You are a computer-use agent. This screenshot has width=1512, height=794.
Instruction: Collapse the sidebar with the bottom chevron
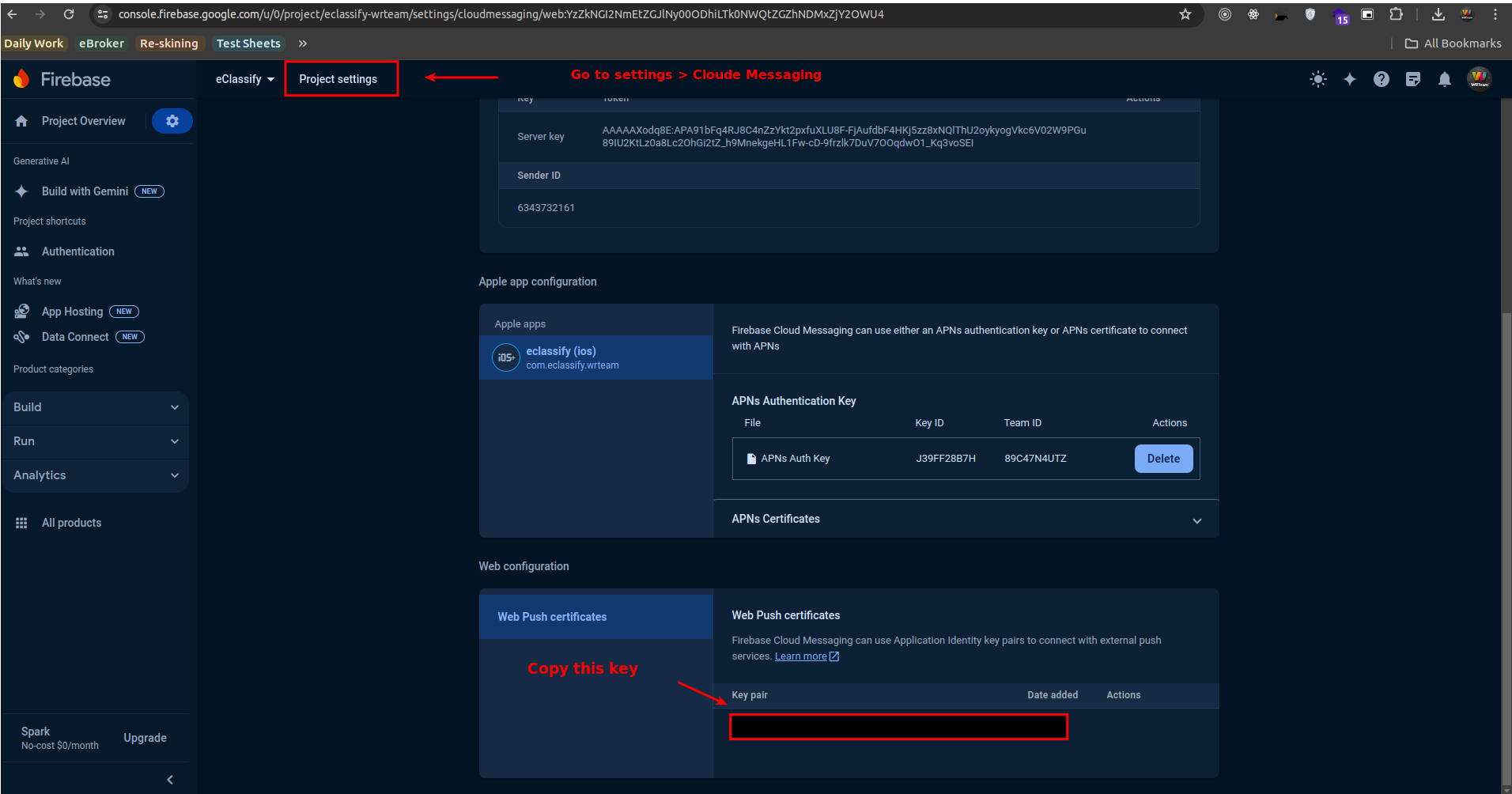coord(170,780)
